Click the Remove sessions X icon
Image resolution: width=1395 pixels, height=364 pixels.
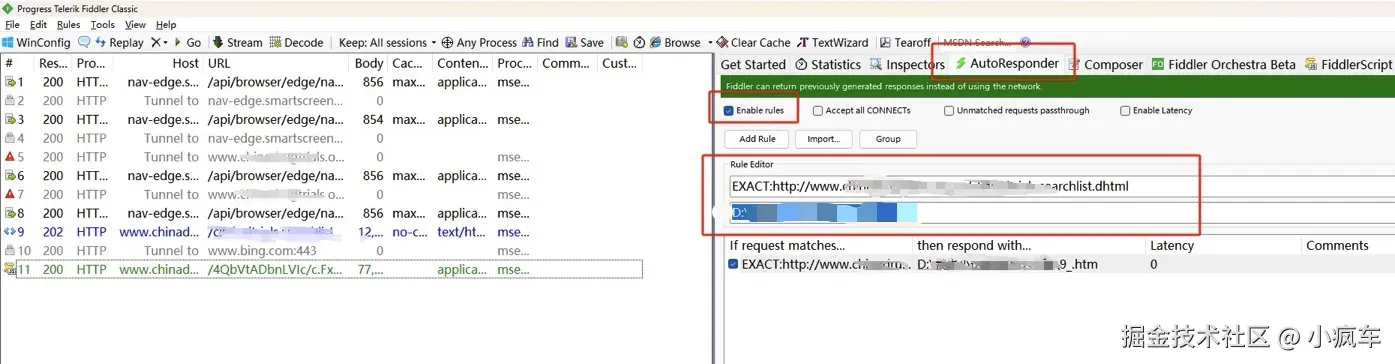159,43
